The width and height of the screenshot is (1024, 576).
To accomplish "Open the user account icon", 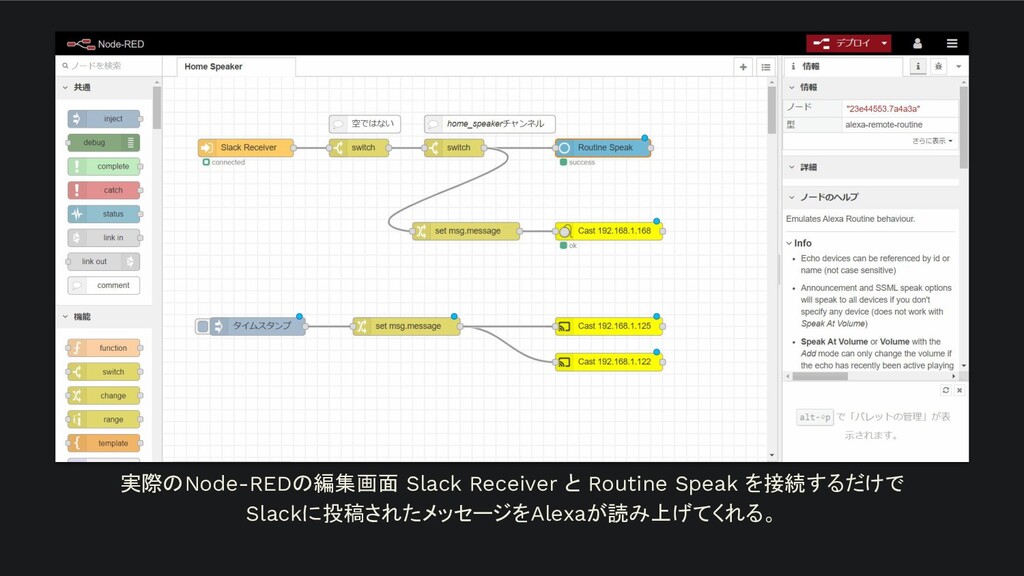I will tap(917, 43).
